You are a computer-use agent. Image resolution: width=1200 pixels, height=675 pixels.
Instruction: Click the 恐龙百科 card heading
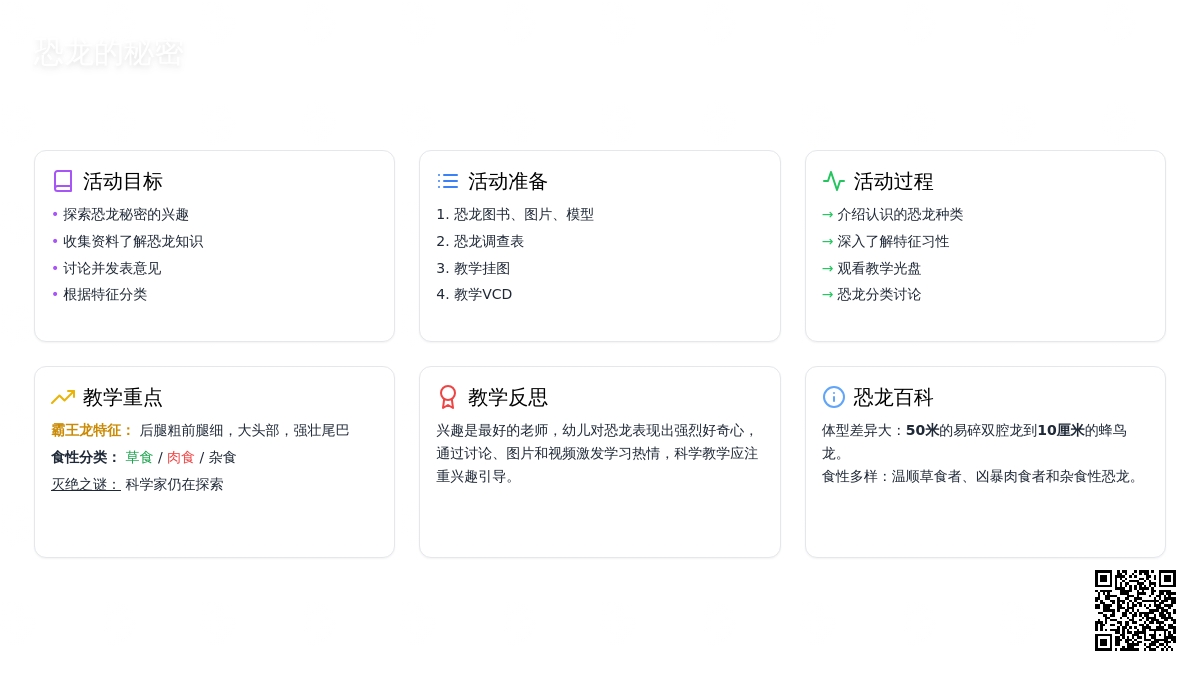tap(893, 397)
